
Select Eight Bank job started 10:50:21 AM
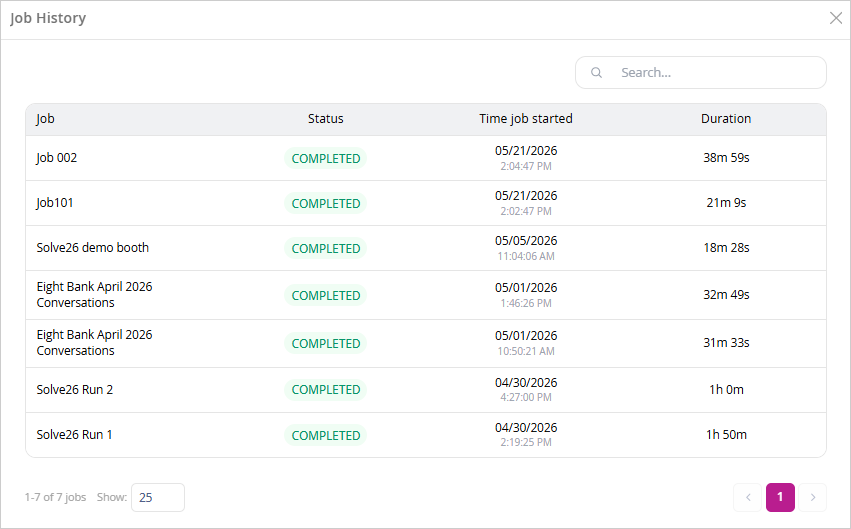click(x=426, y=343)
